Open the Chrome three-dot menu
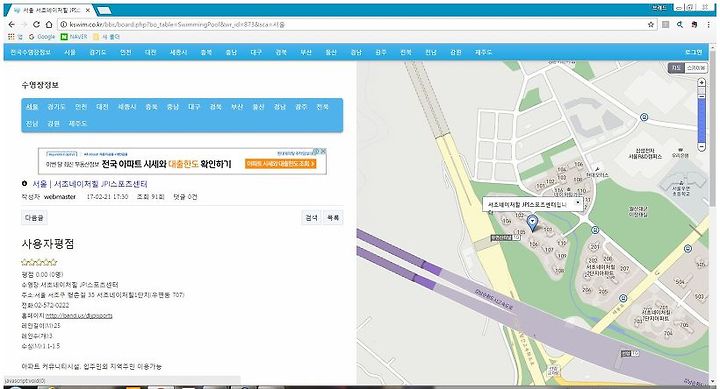The image size is (720, 389). tap(709, 24)
